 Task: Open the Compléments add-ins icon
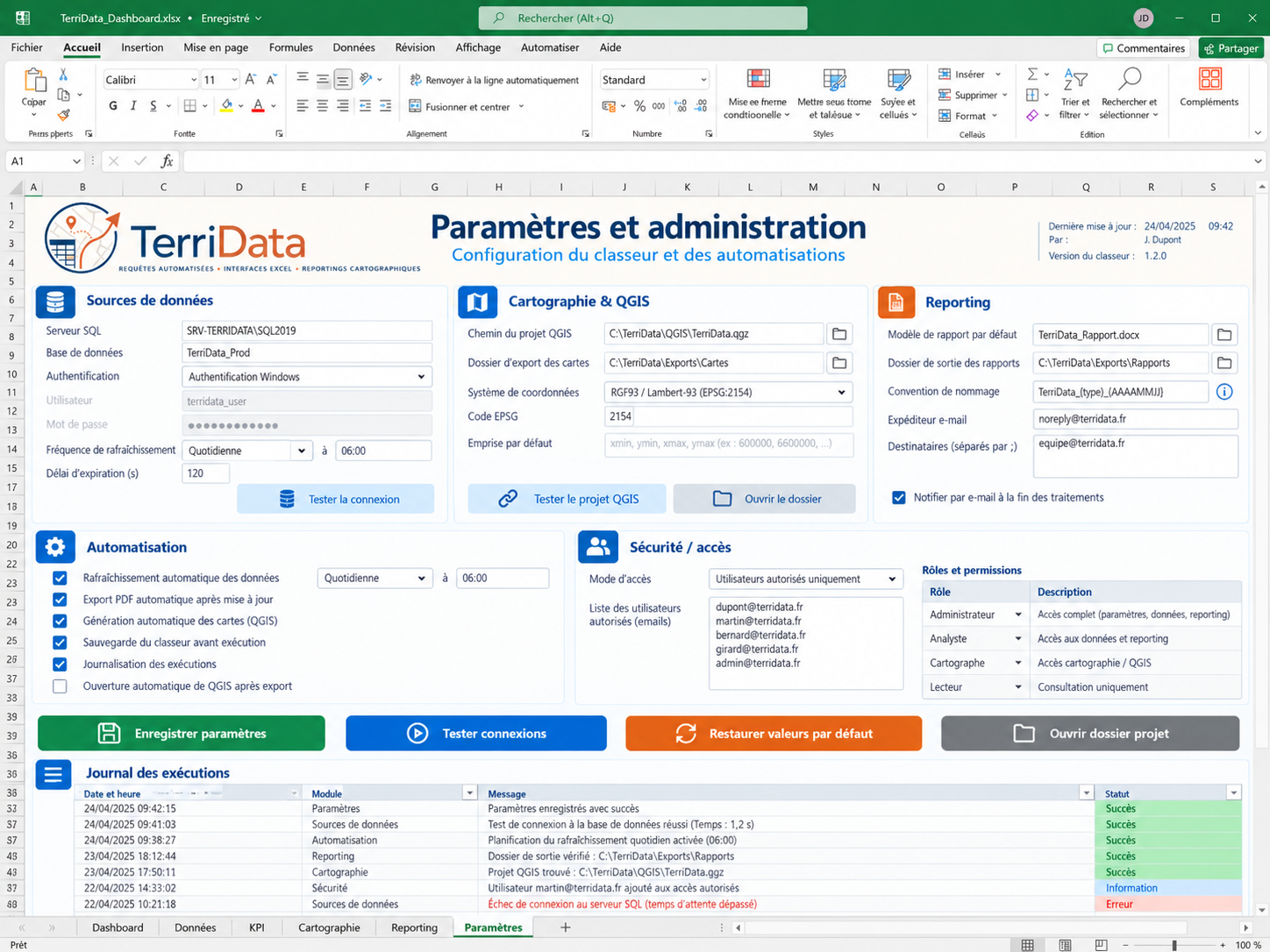point(1209,79)
